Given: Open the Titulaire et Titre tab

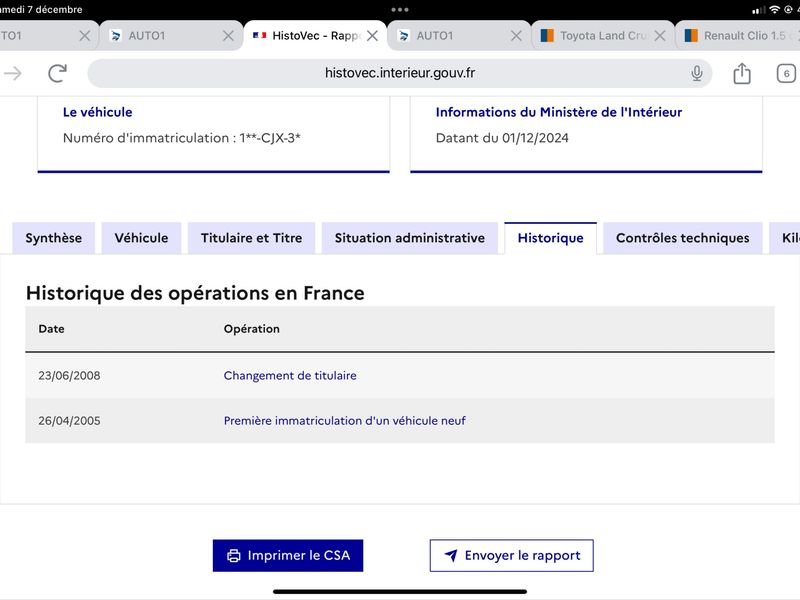Looking at the screenshot, I should 252,238.
